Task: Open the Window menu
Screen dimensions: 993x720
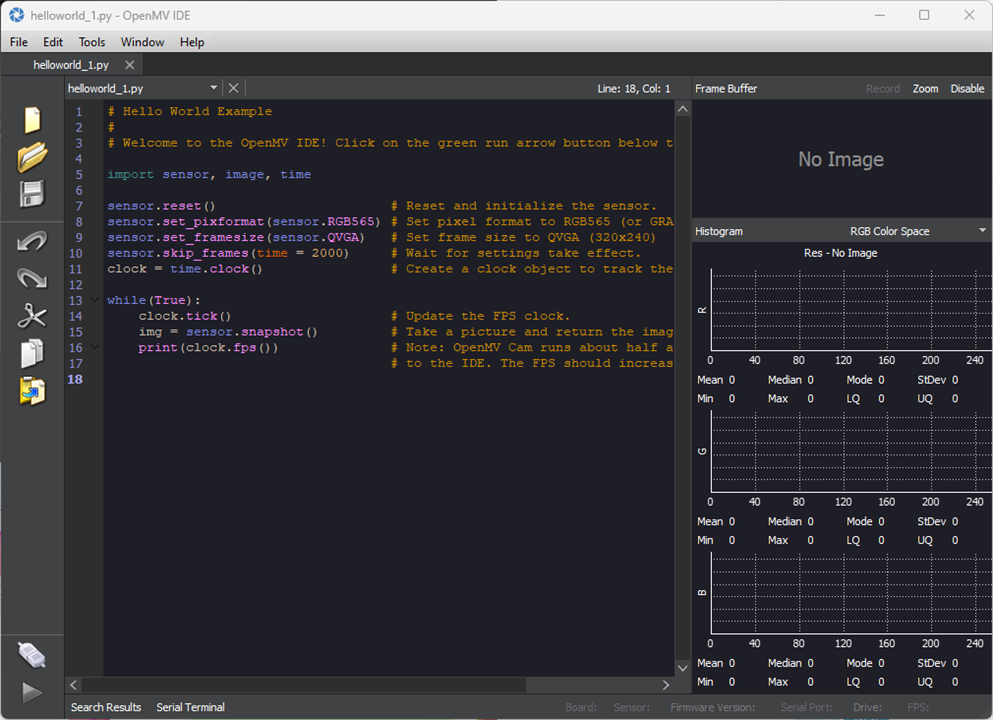Action: (142, 42)
